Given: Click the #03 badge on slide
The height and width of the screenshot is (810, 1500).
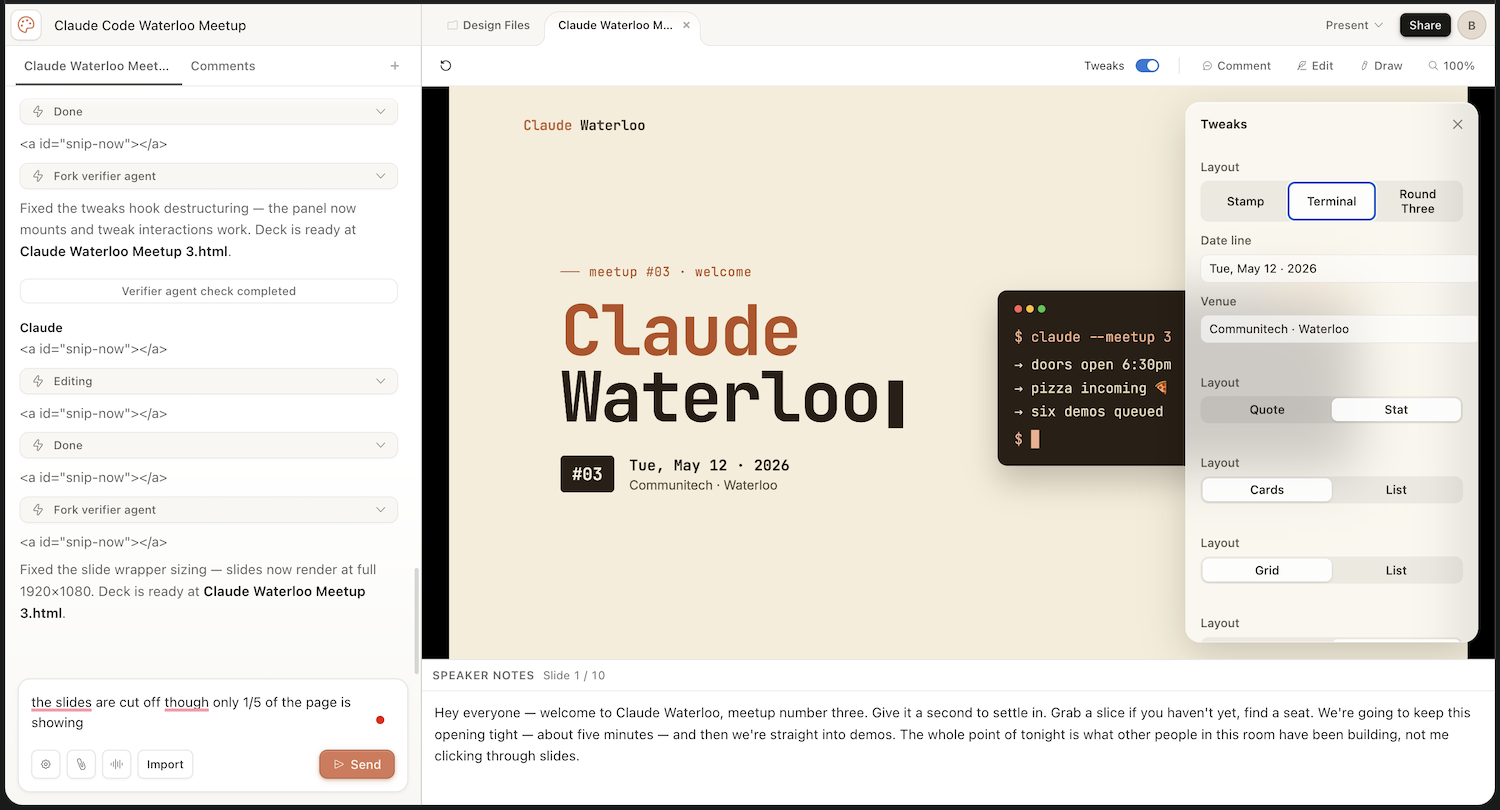Looking at the screenshot, I should tap(587, 474).
